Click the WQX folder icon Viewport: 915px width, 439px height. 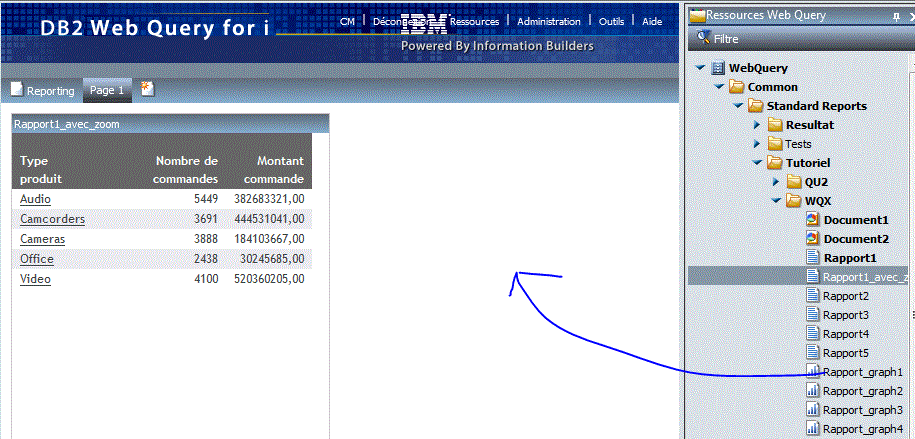[x=794, y=201]
